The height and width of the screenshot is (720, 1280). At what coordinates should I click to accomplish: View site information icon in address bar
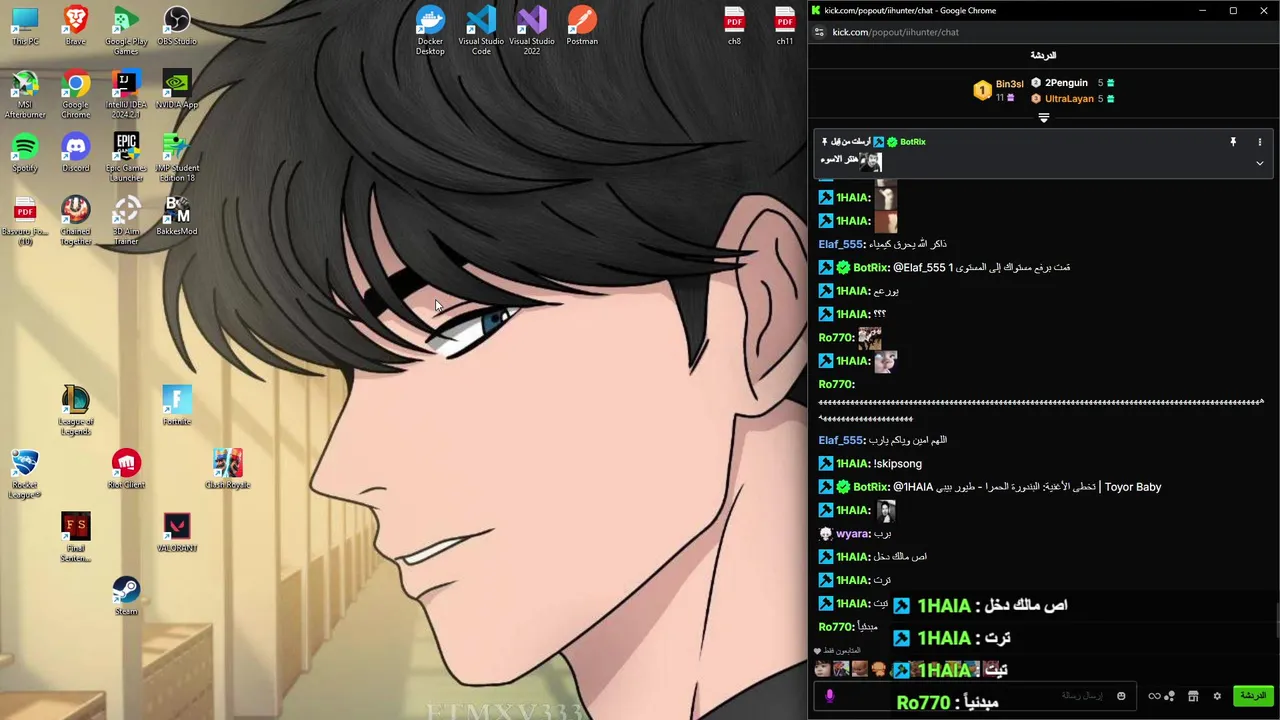pos(819,32)
